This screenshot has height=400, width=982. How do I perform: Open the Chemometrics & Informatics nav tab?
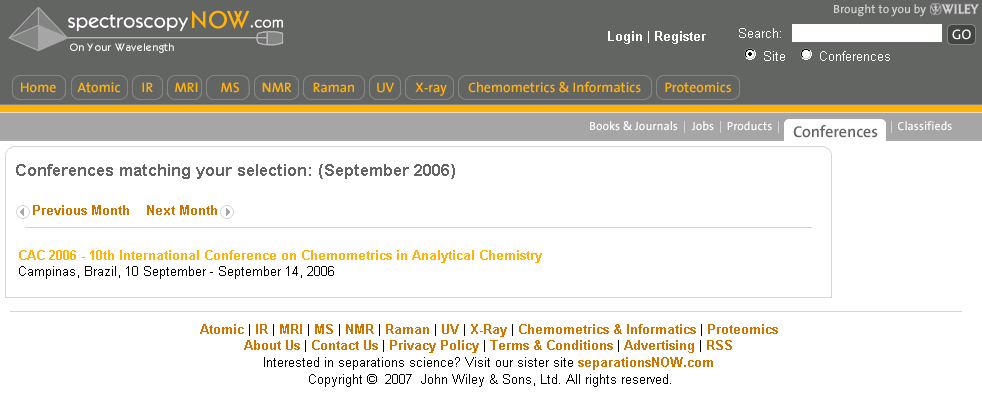pos(554,88)
